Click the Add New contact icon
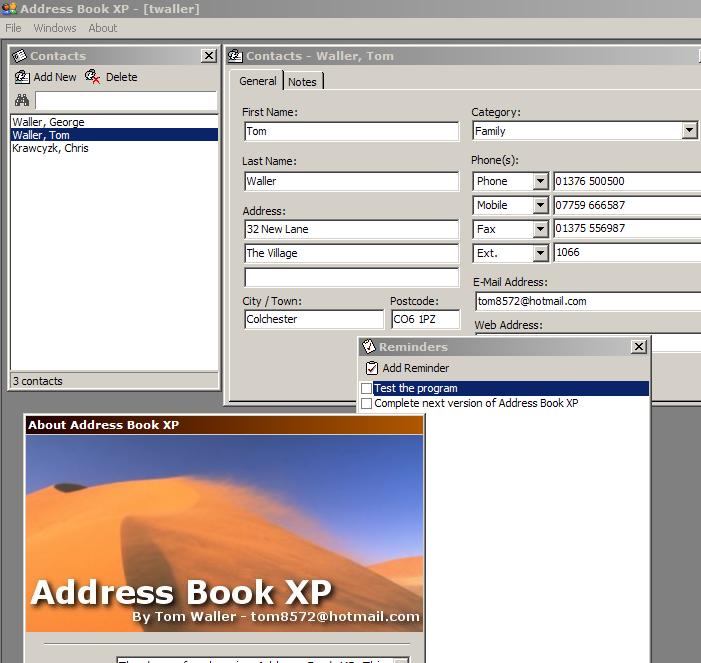 [x=22, y=77]
